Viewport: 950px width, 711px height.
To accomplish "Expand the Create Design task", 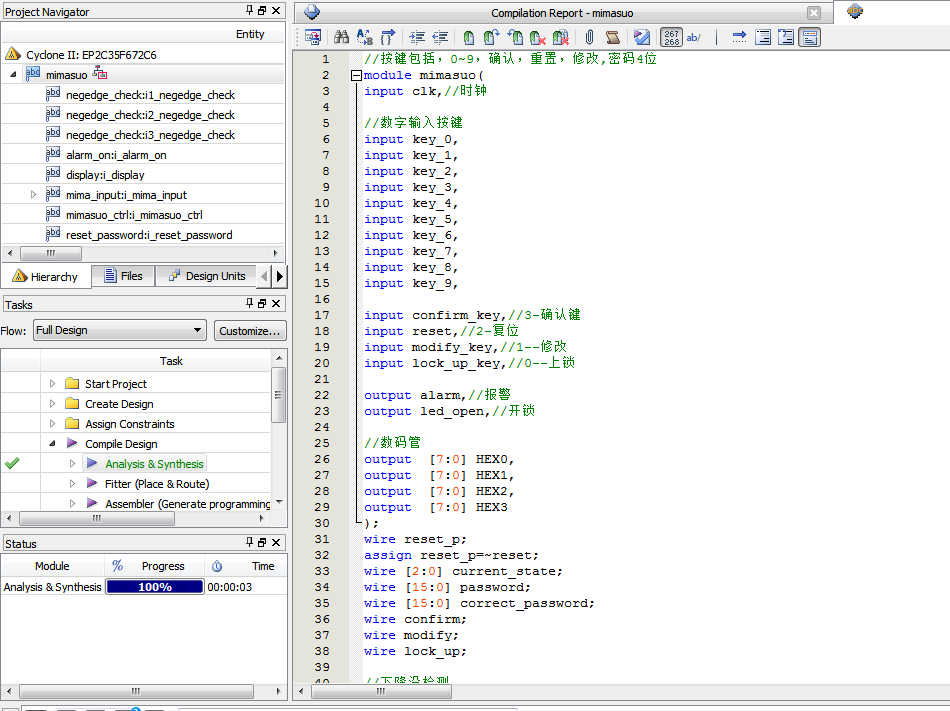I will (52, 403).
